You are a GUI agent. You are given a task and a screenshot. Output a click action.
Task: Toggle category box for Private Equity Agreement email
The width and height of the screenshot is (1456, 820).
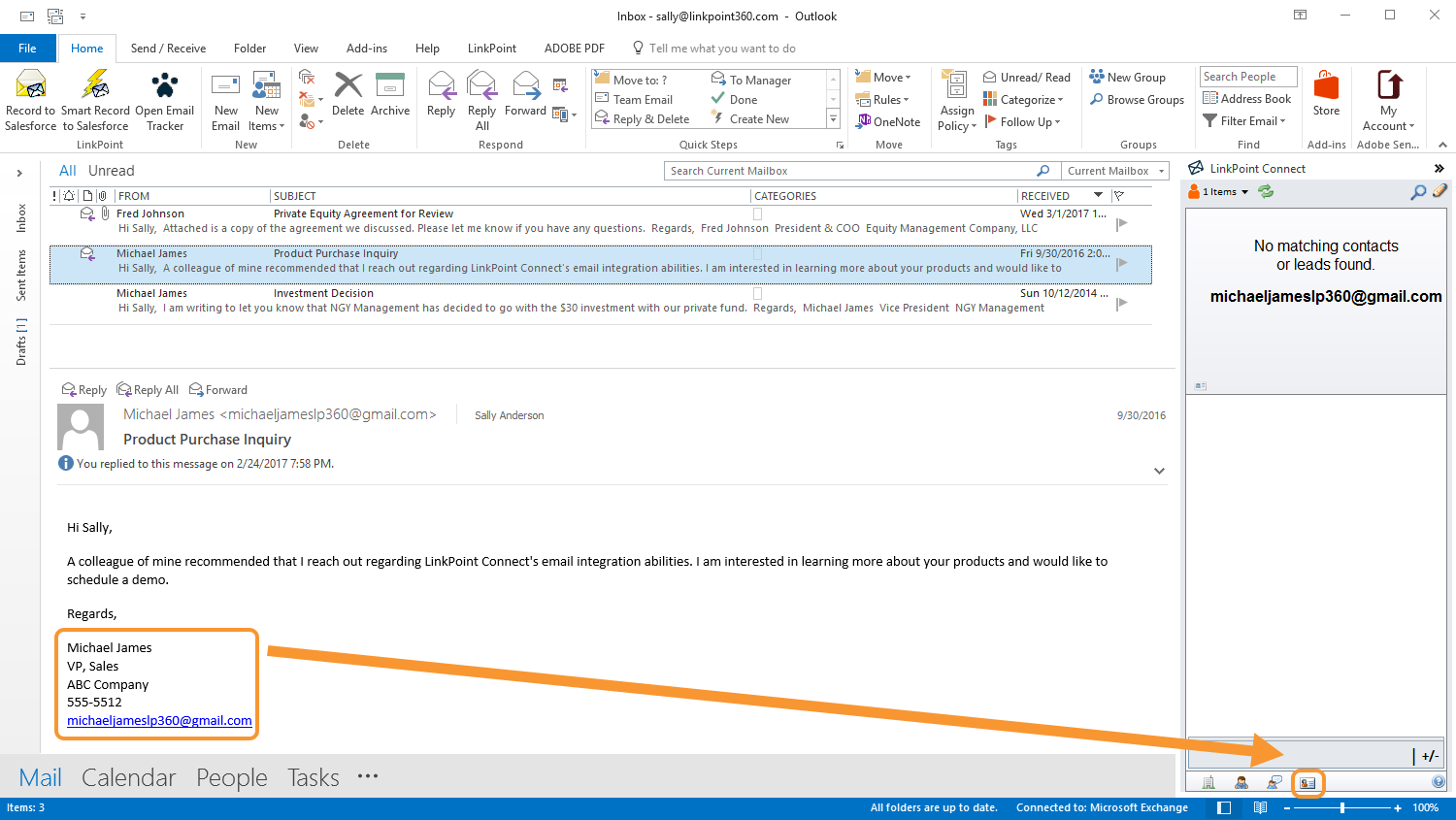click(x=758, y=213)
